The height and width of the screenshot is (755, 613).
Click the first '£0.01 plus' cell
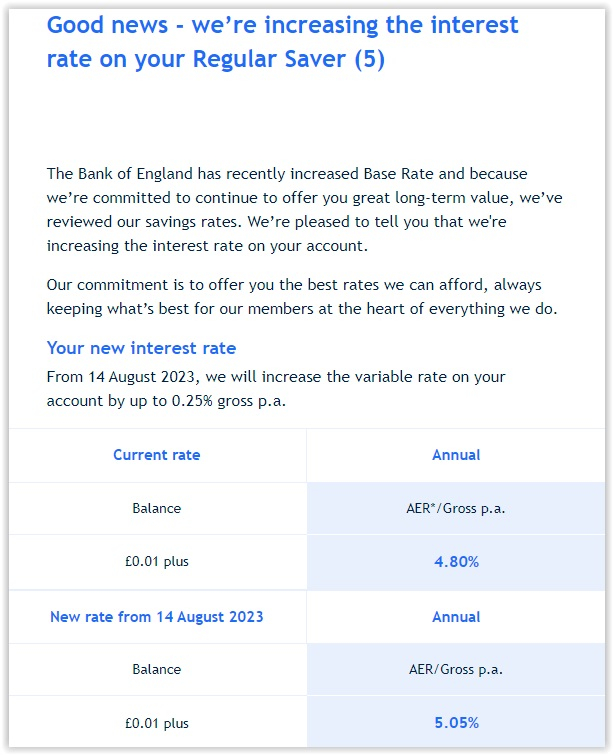(157, 561)
